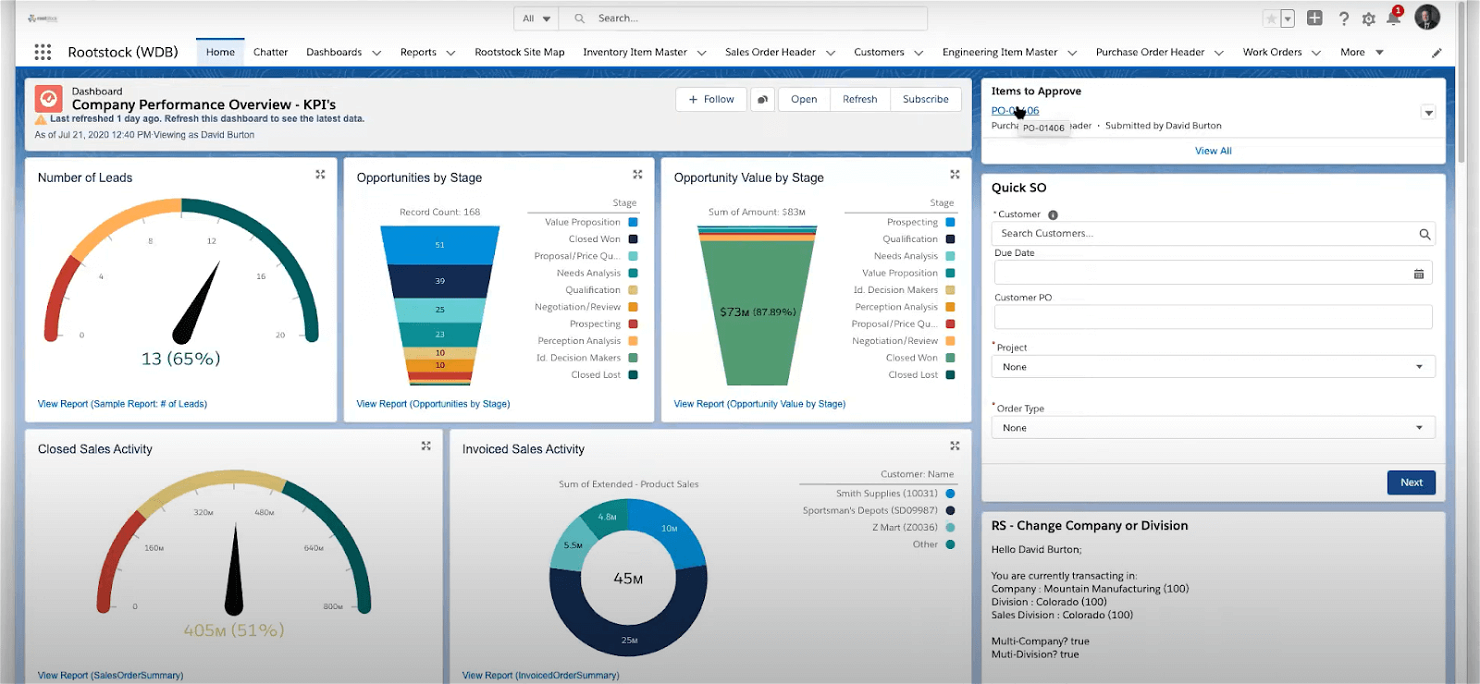The width and height of the screenshot is (1480, 684).
Task: Expand the Opportunities by Stage chart
Action: pos(637,174)
